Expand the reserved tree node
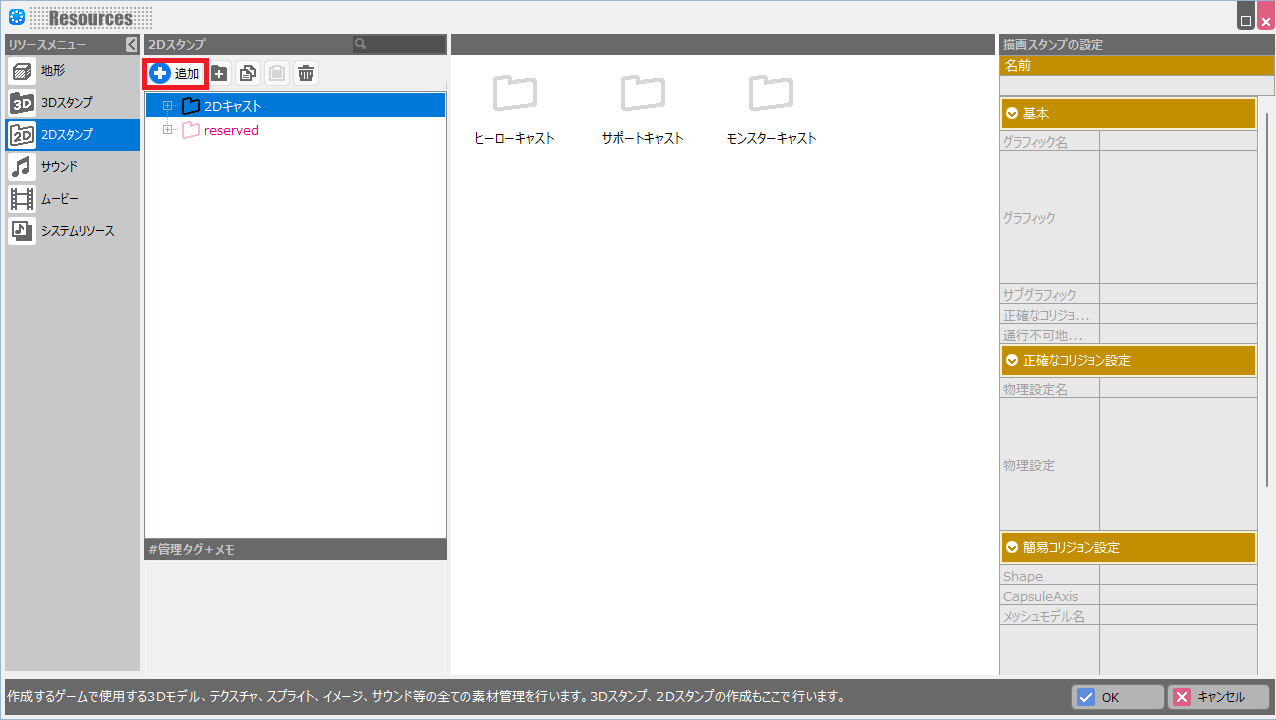This screenshot has height=720, width=1276. (x=167, y=130)
